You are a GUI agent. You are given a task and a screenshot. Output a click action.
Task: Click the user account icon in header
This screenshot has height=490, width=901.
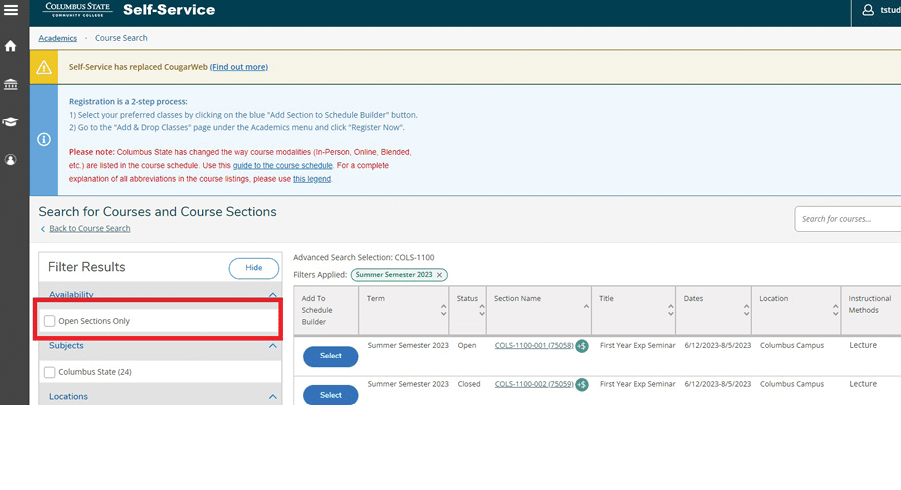868,11
